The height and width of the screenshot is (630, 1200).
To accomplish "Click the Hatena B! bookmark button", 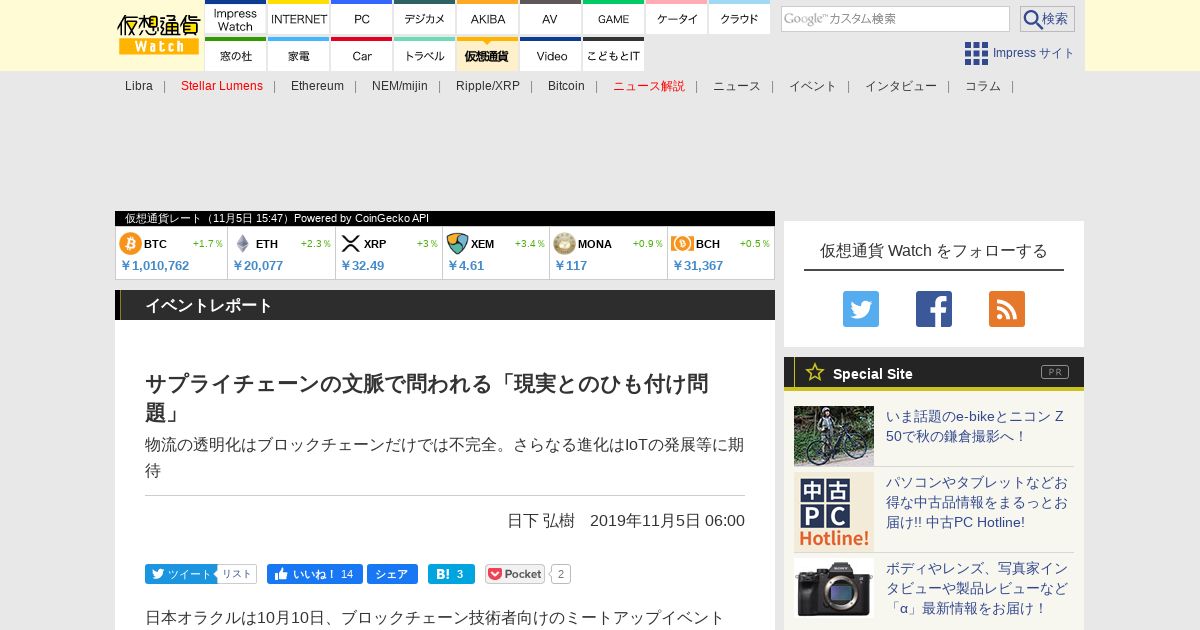I will pyautogui.click(x=451, y=574).
